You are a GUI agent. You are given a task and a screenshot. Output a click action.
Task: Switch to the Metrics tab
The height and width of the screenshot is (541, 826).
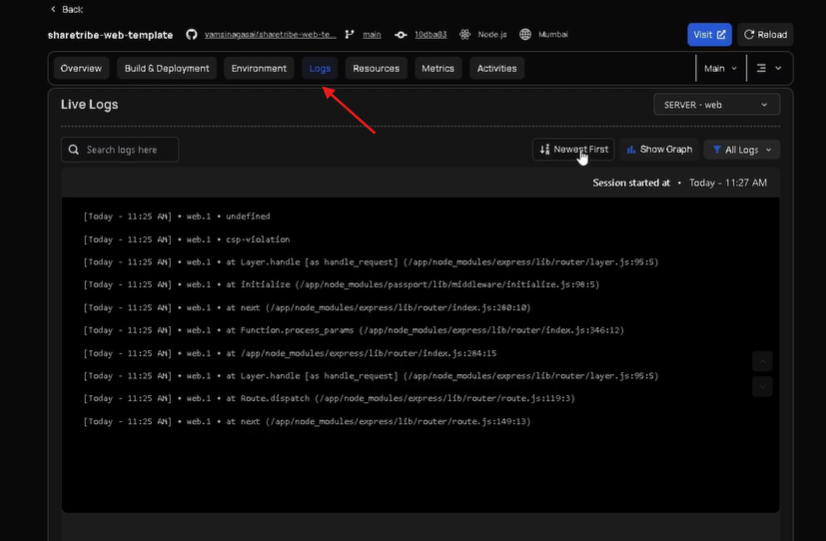point(438,68)
